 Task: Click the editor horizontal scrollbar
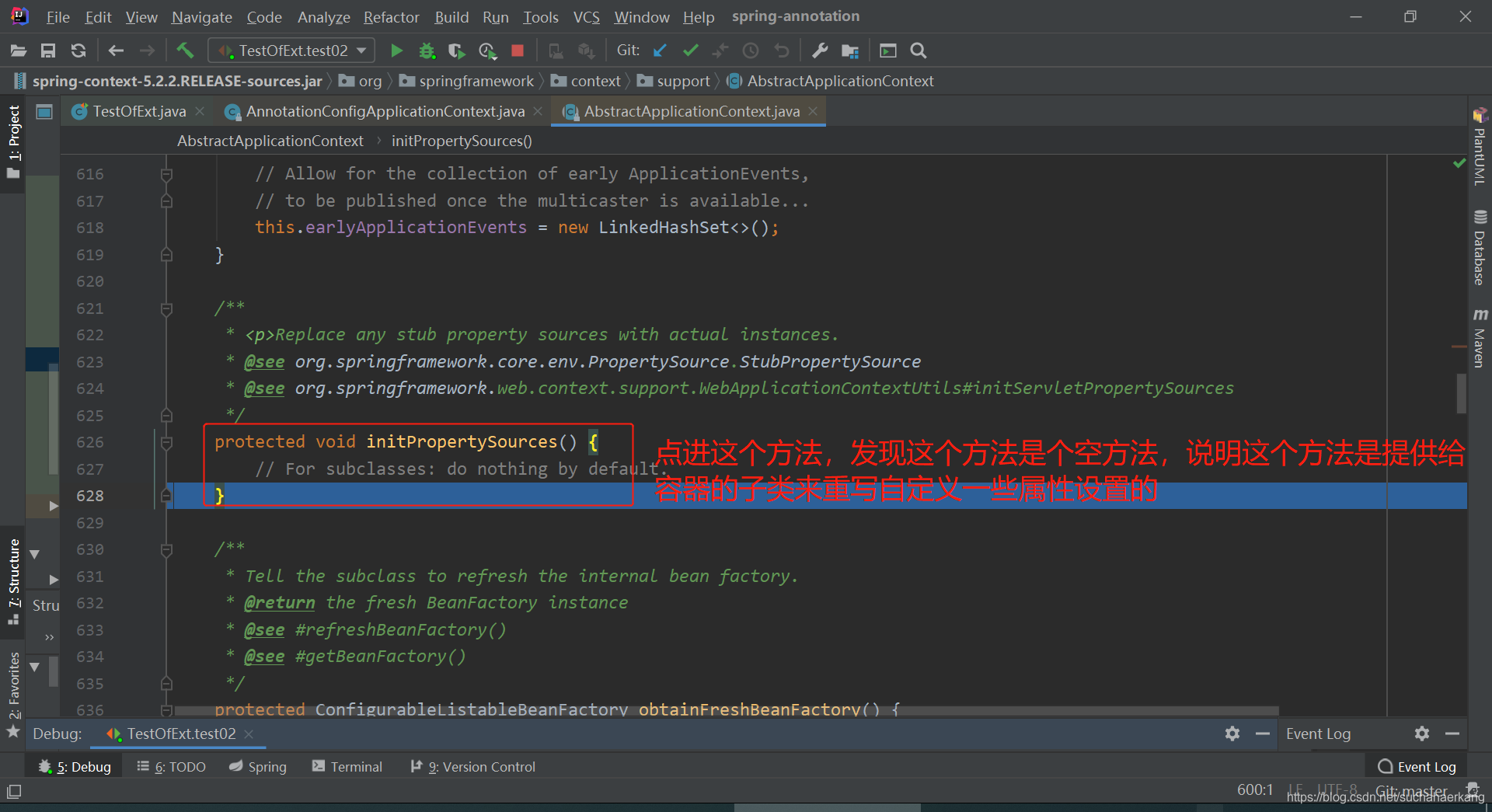tap(727, 711)
